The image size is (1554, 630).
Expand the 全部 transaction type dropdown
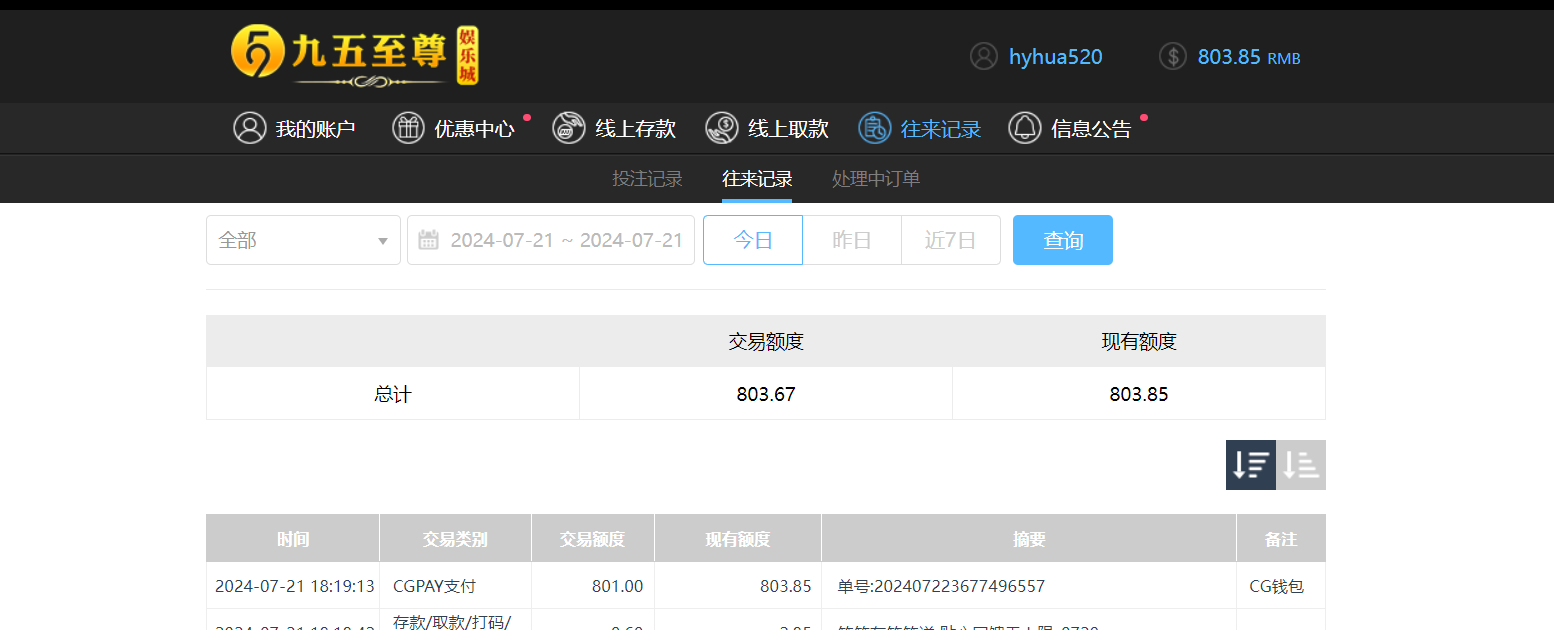tap(303, 240)
